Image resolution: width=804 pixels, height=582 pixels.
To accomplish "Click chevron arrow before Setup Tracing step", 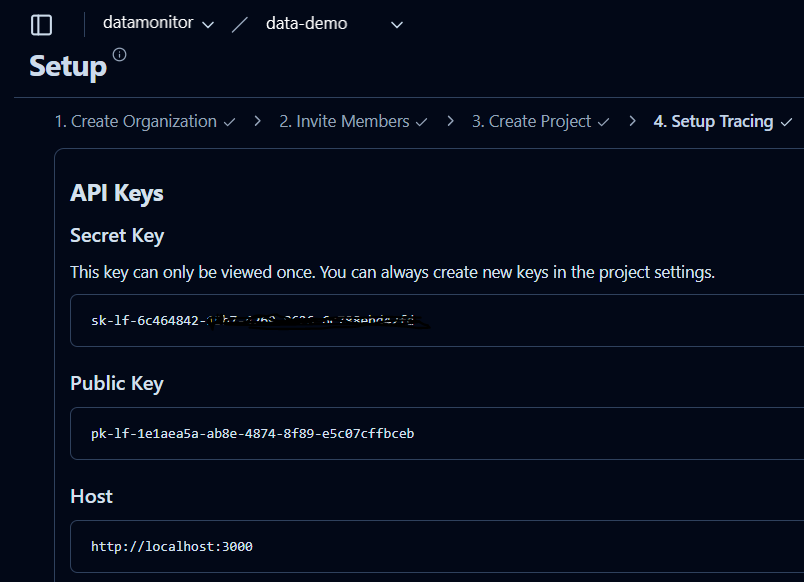I will [x=632, y=121].
